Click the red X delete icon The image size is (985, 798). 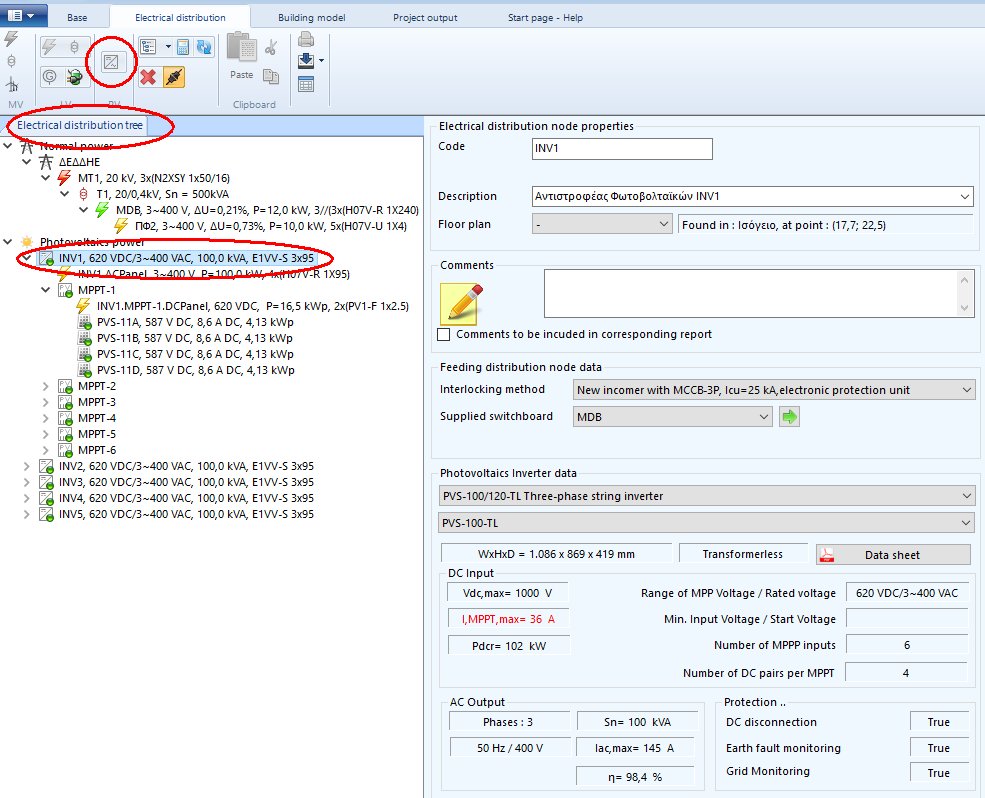[x=148, y=77]
